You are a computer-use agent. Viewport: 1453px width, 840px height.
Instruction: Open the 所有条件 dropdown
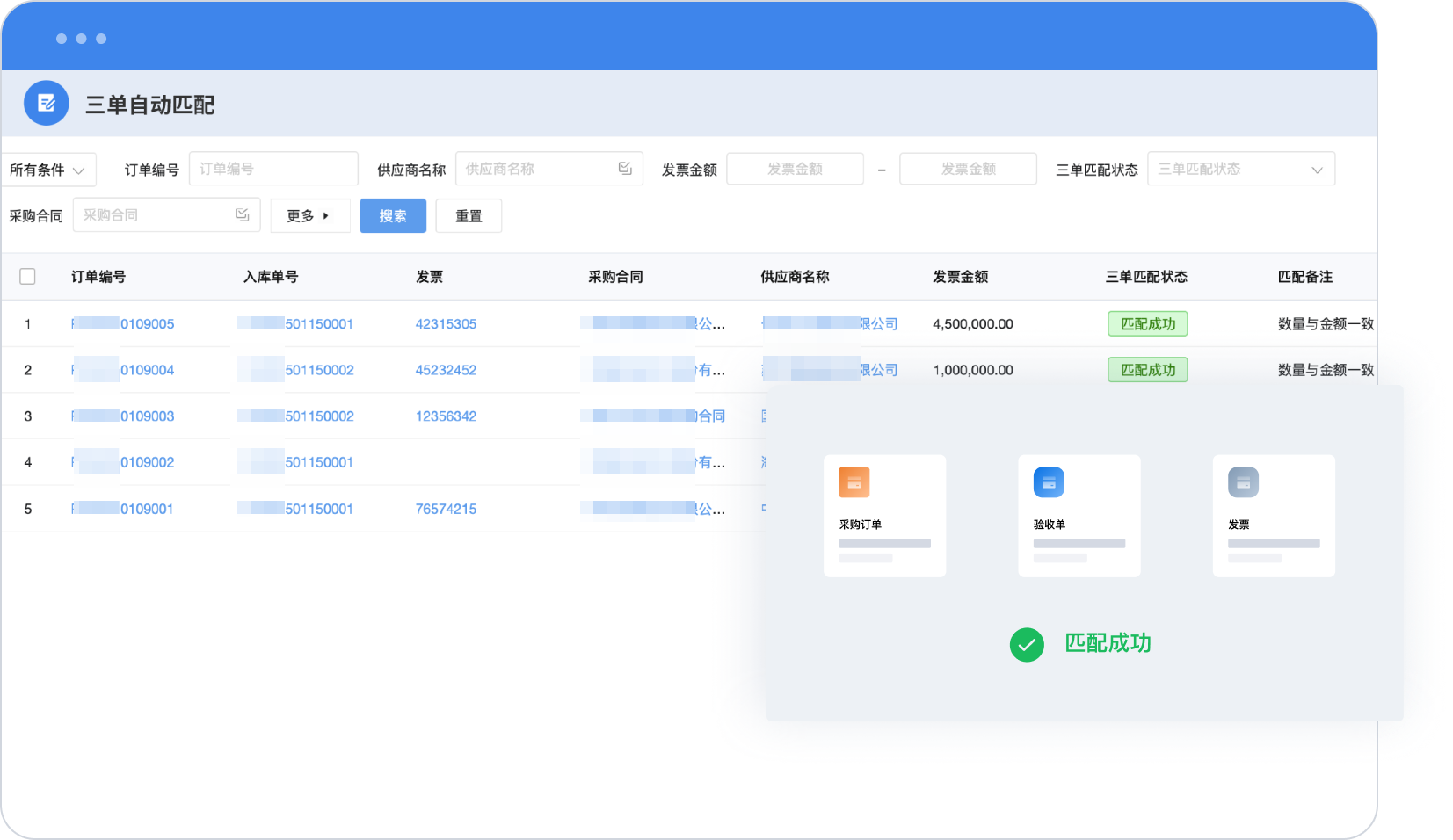[49, 170]
